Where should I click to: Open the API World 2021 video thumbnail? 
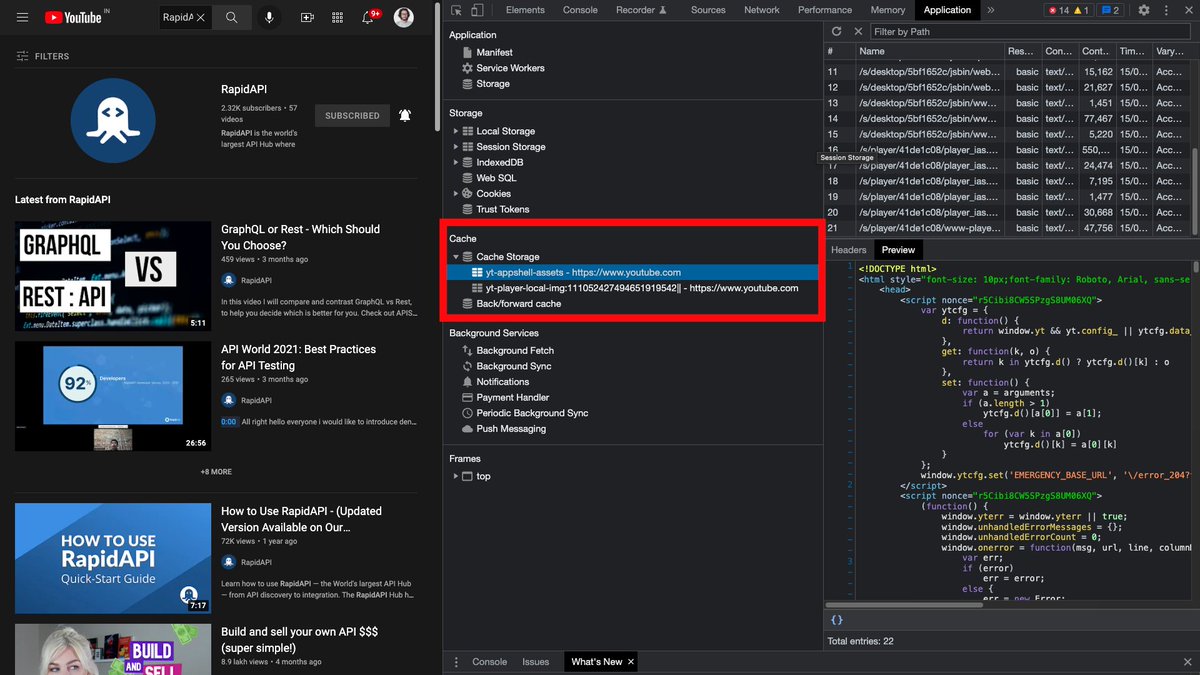tap(113, 396)
